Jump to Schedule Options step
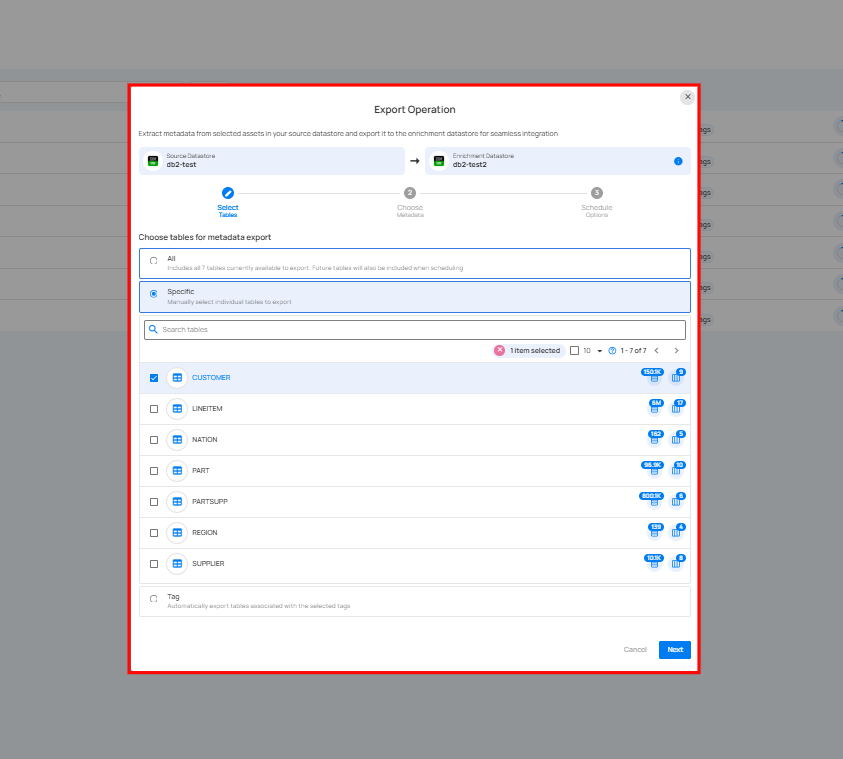This screenshot has height=759, width=843. tap(597, 193)
